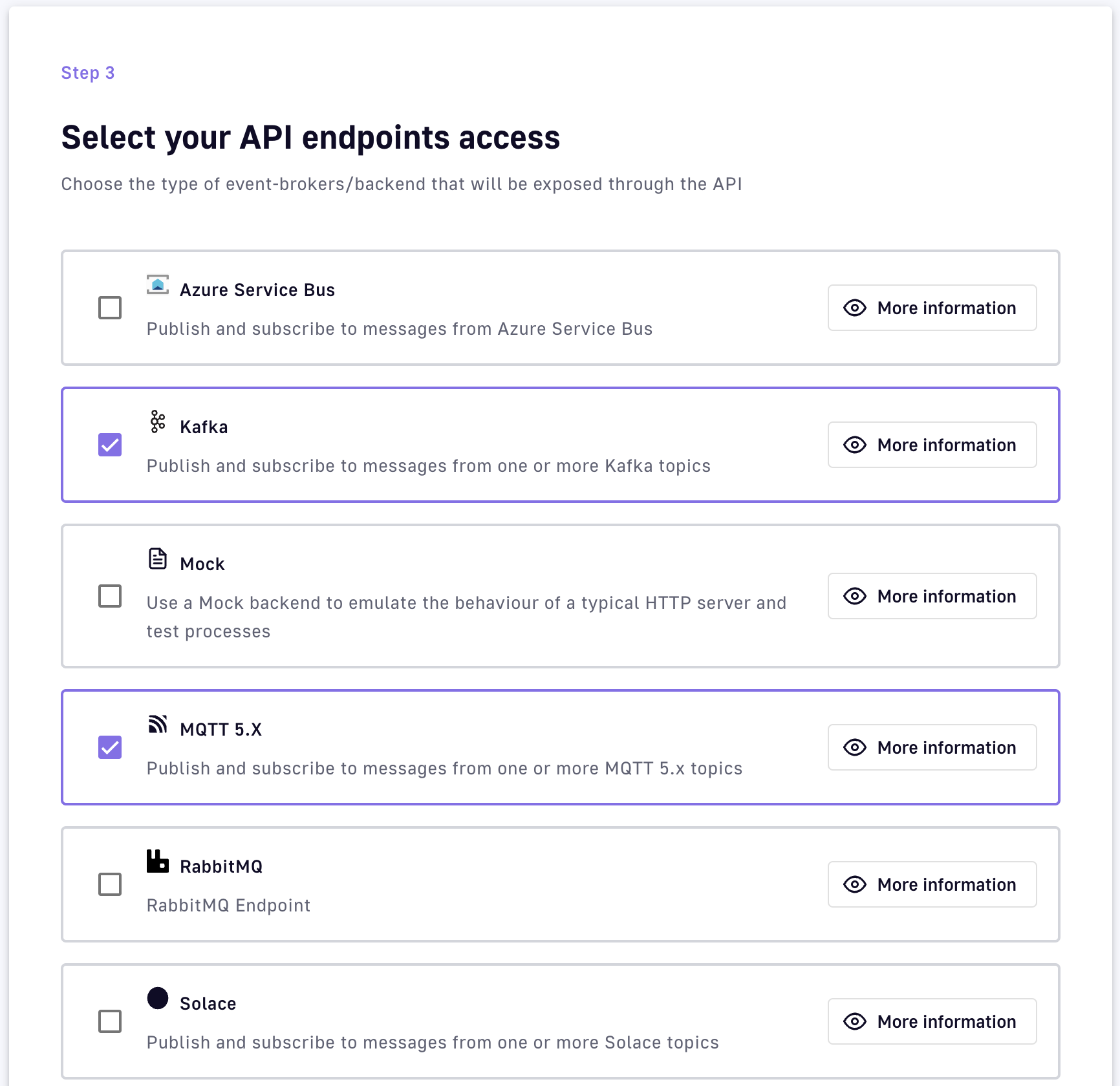Click the Azure Service Bus logo icon
Screen dimensions: 1120x1086
coord(158,285)
